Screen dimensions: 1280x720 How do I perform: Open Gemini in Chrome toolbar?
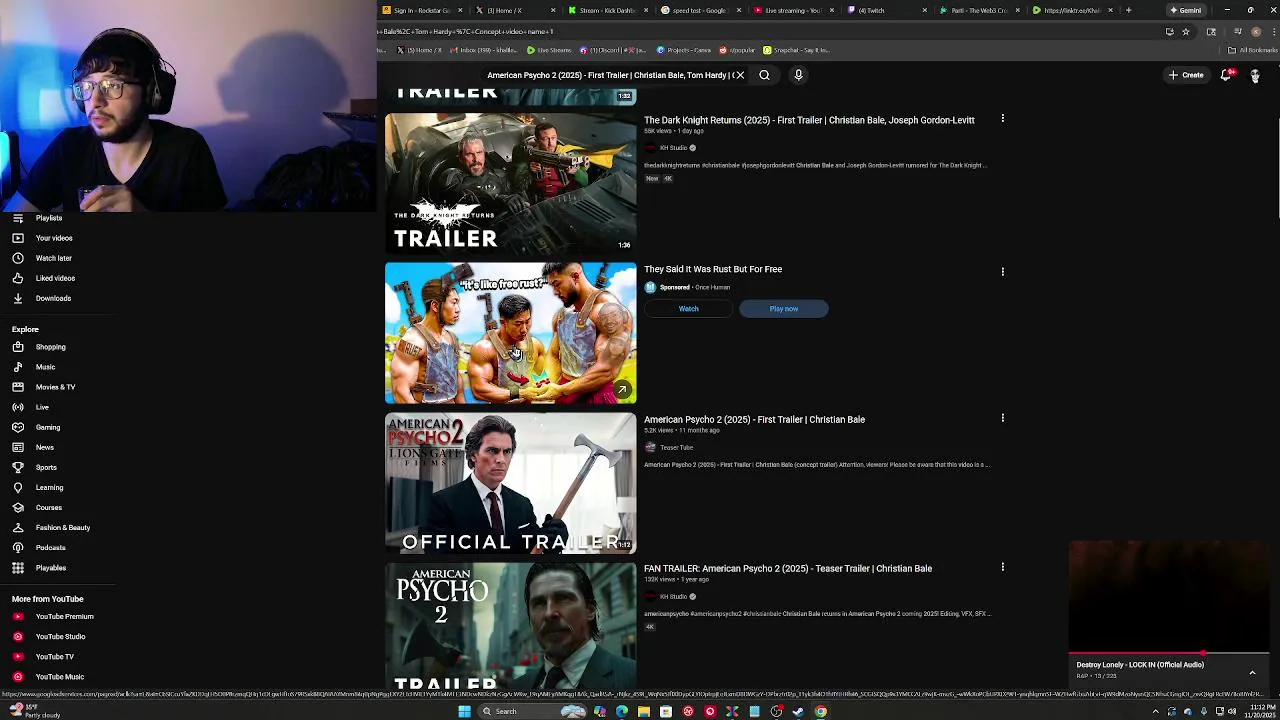click(1186, 10)
